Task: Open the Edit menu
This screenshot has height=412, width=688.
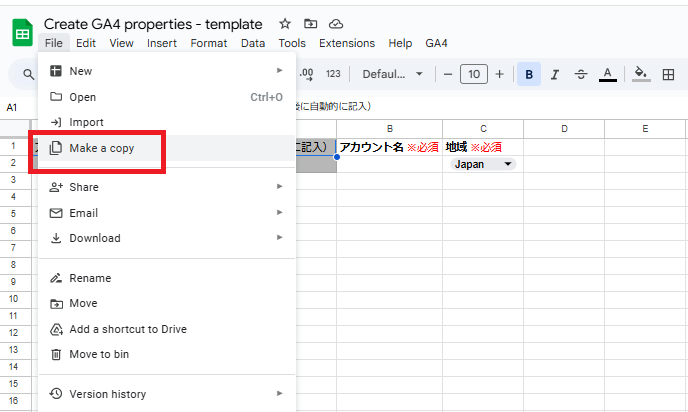Action: 86,43
